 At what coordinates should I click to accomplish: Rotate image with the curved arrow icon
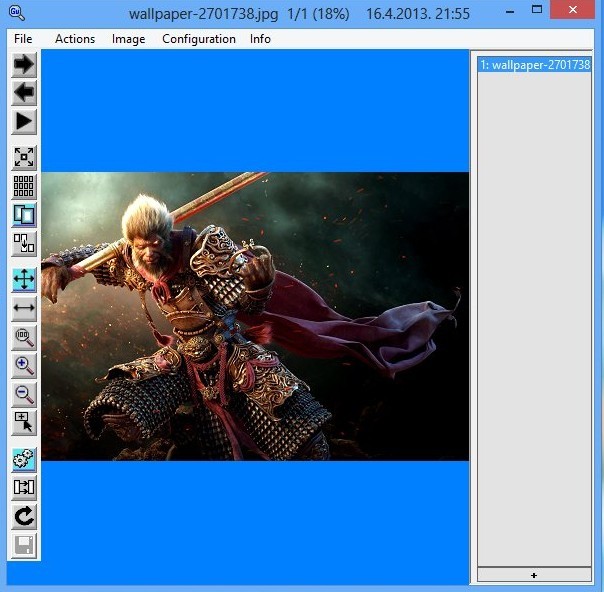[24, 517]
